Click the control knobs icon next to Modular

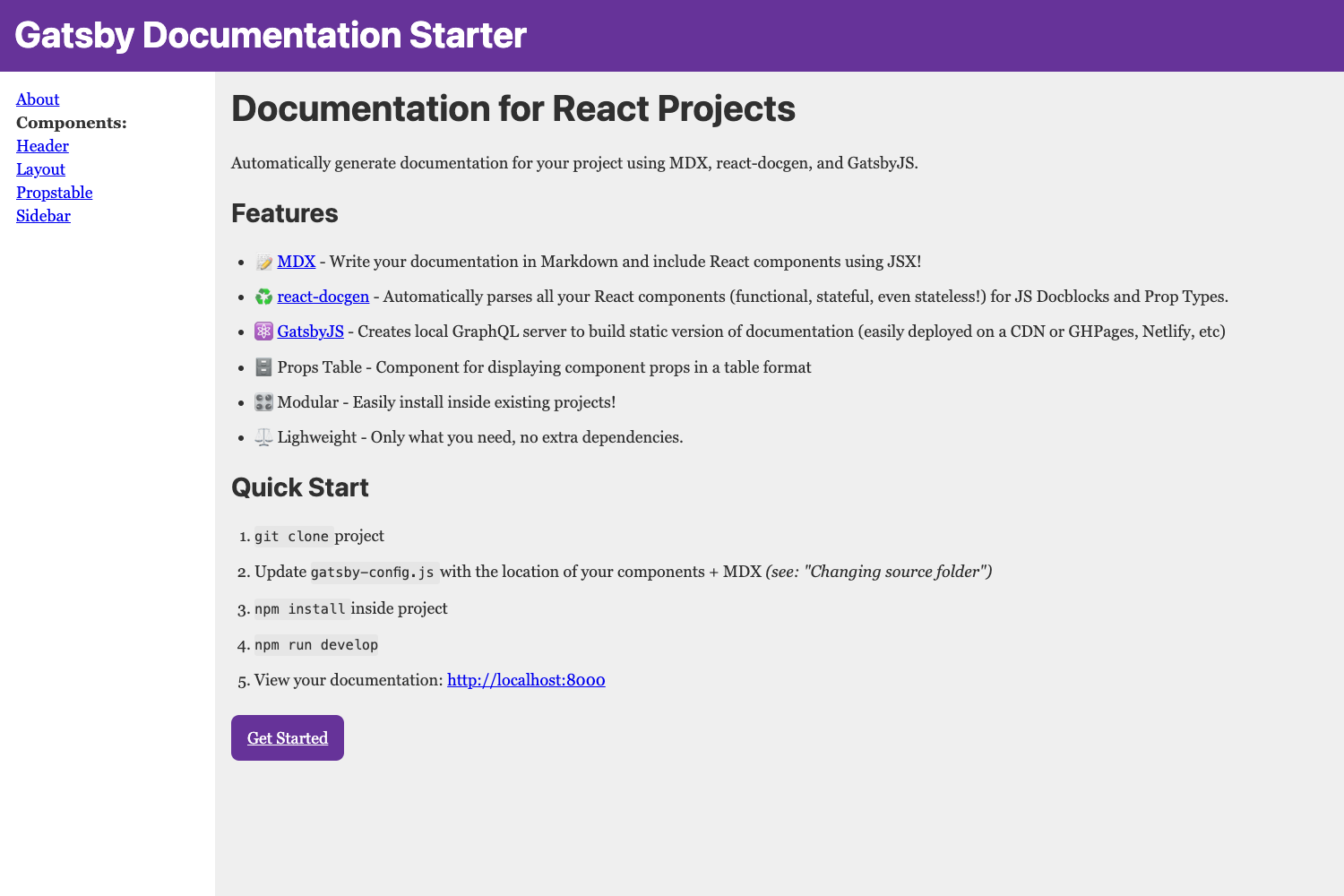click(x=263, y=402)
